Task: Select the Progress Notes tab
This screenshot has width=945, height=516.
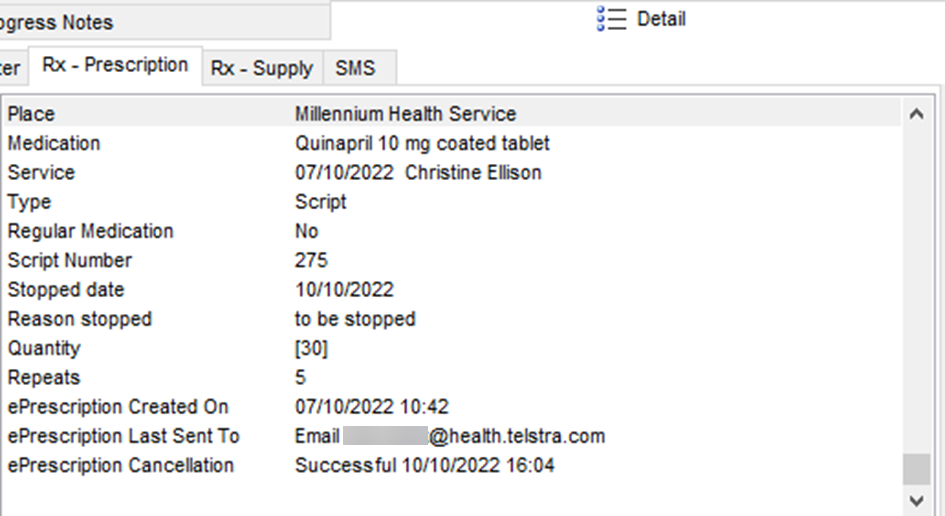Action: click(163, 22)
